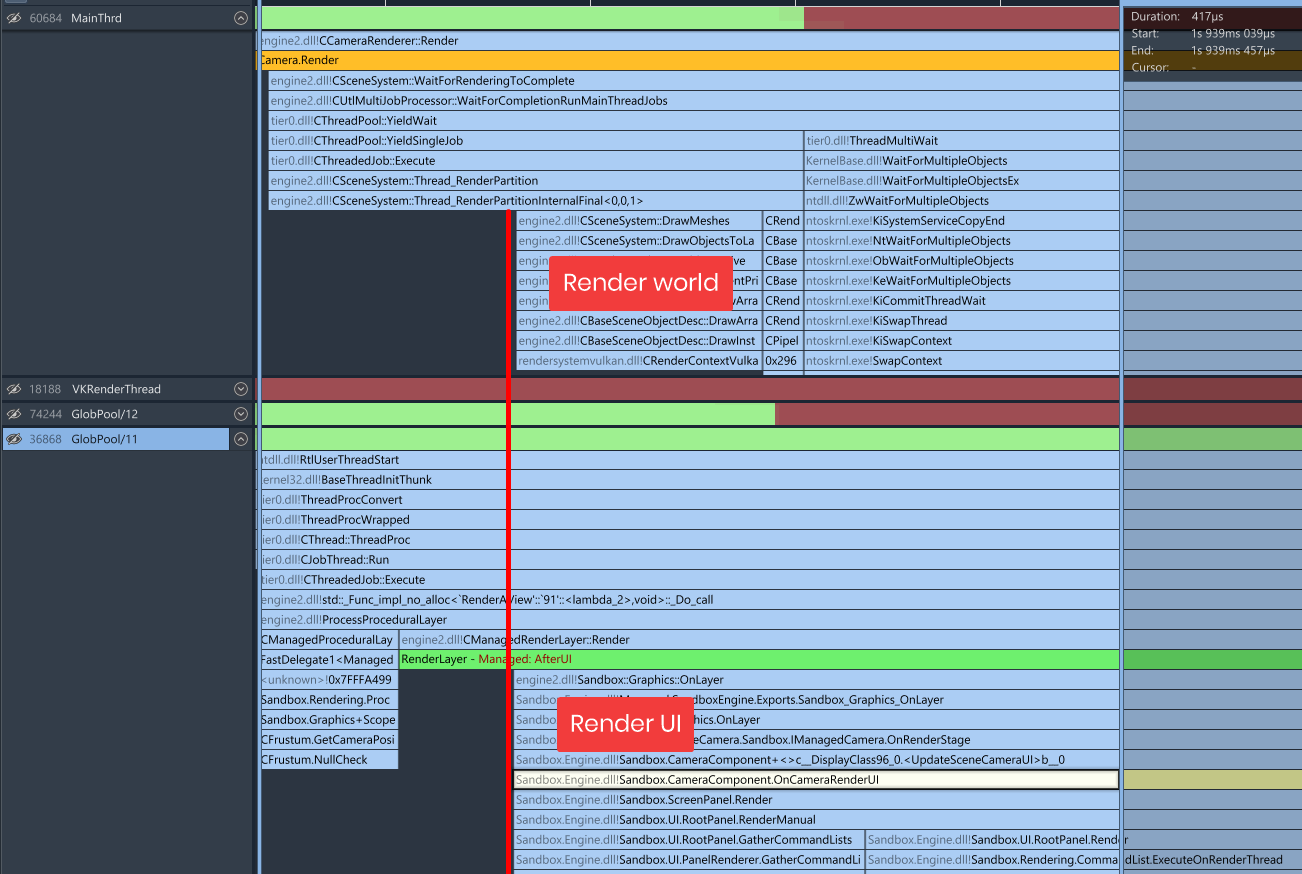1302x874 pixels.
Task: Collapse the MainThrd thread call stack
Action: (x=240, y=18)
